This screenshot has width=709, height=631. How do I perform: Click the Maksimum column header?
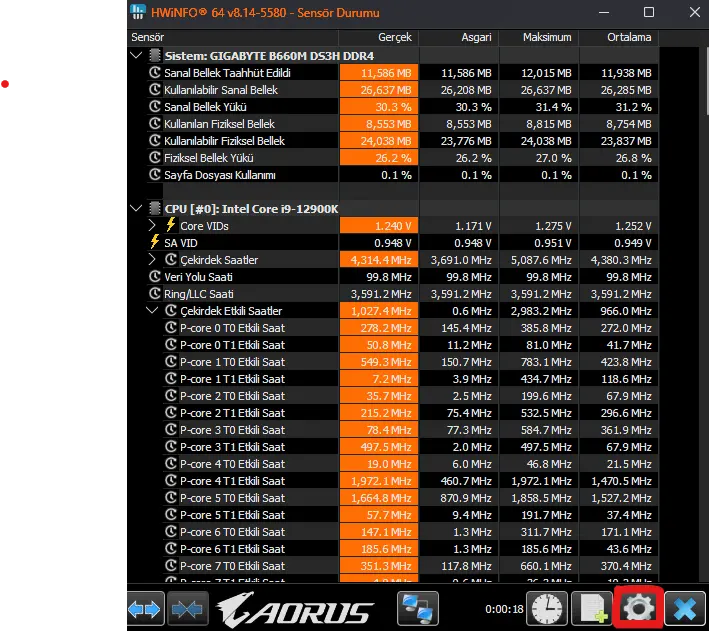tap(539, 37)
